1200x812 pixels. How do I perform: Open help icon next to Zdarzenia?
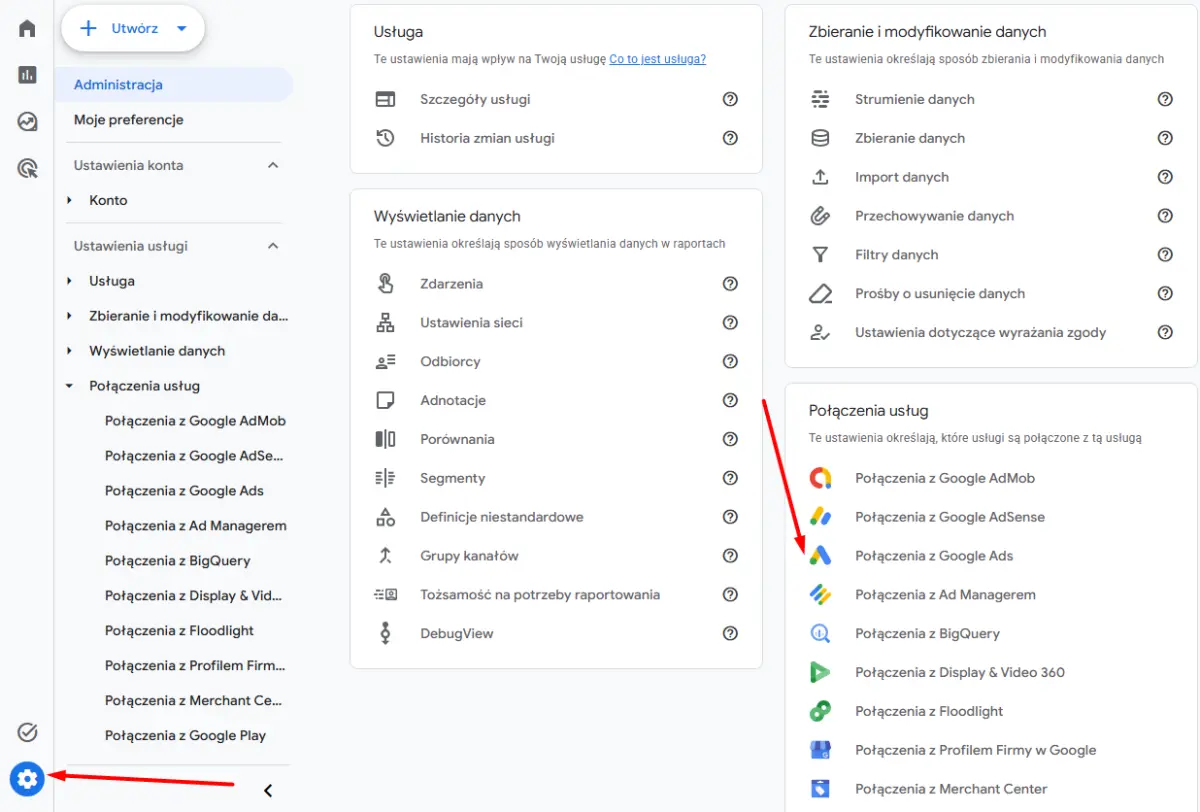pyautogui.click(x=730, y=284)
